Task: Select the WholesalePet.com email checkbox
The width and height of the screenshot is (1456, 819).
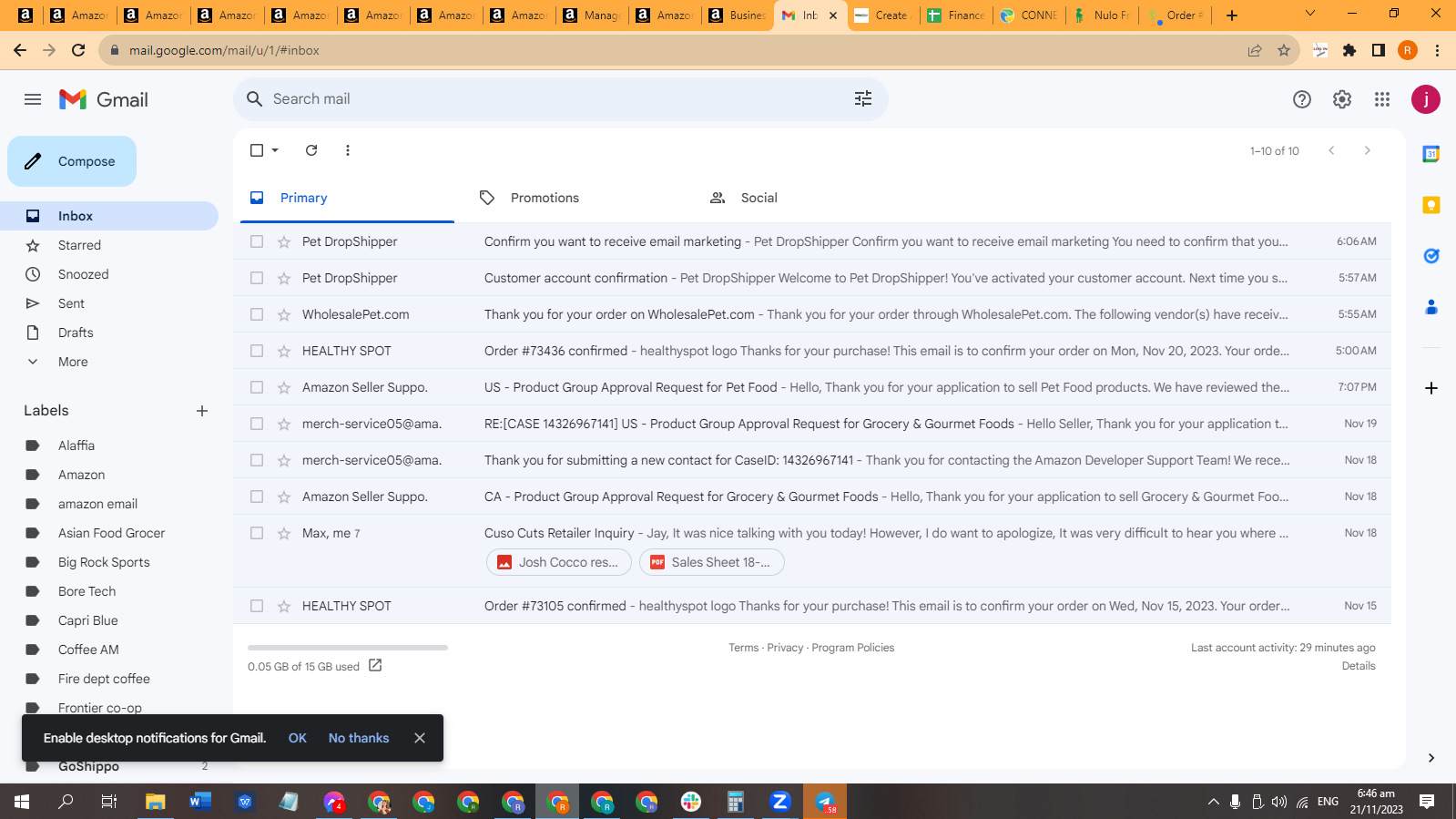Action: click(x=257, y=314)
